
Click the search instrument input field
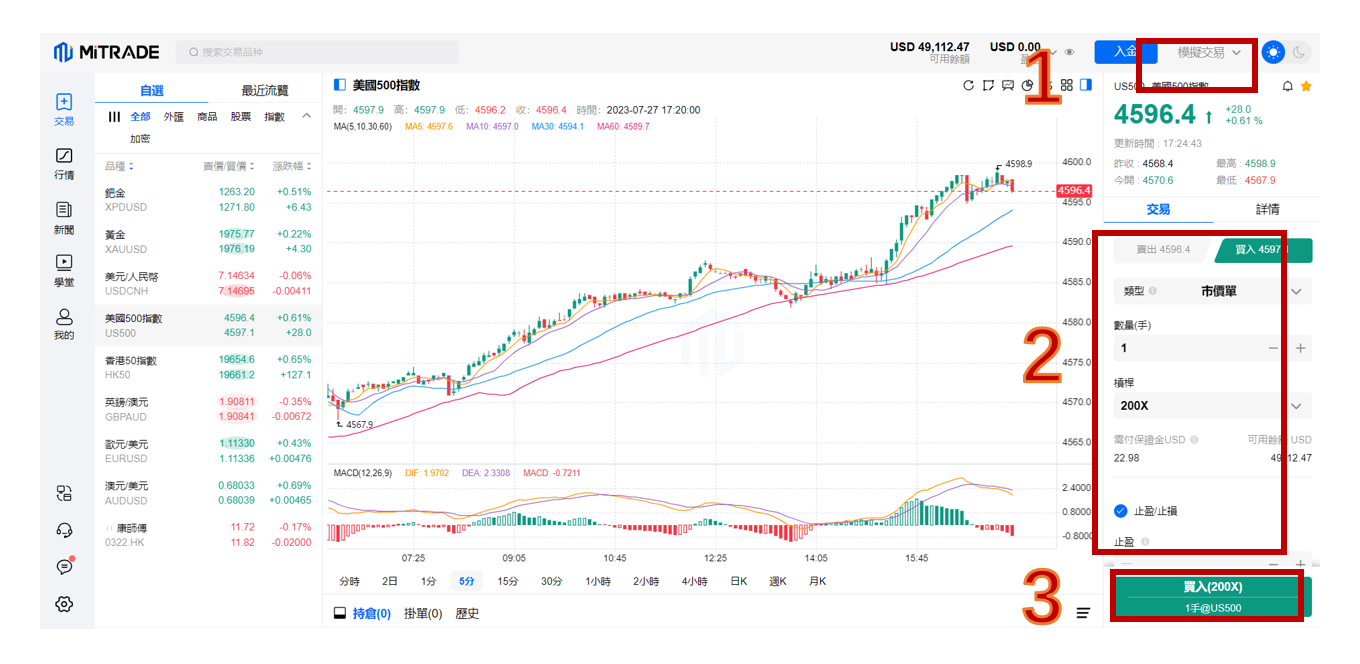318,52
